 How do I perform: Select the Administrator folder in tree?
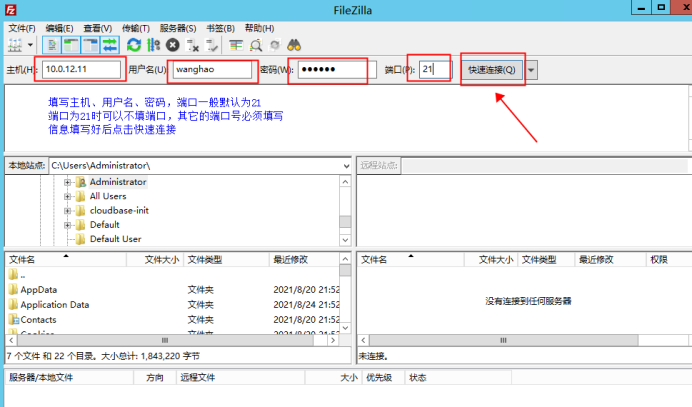[x=117, y=182]
